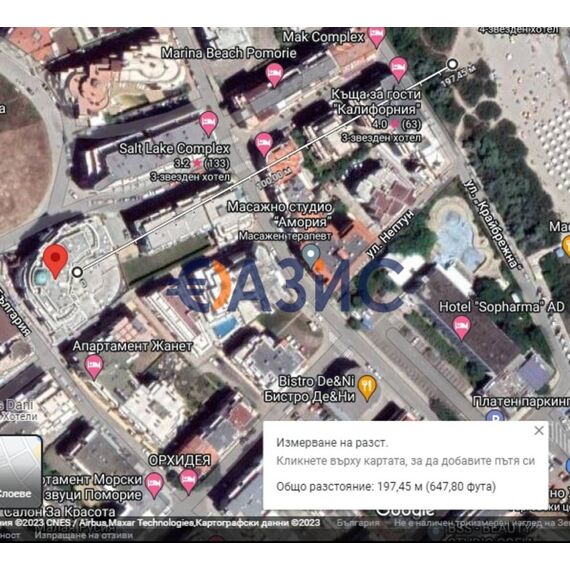The image size is (570, 570).
Task: Click the Апартамент Жанет label
Action: pos(132,346)
